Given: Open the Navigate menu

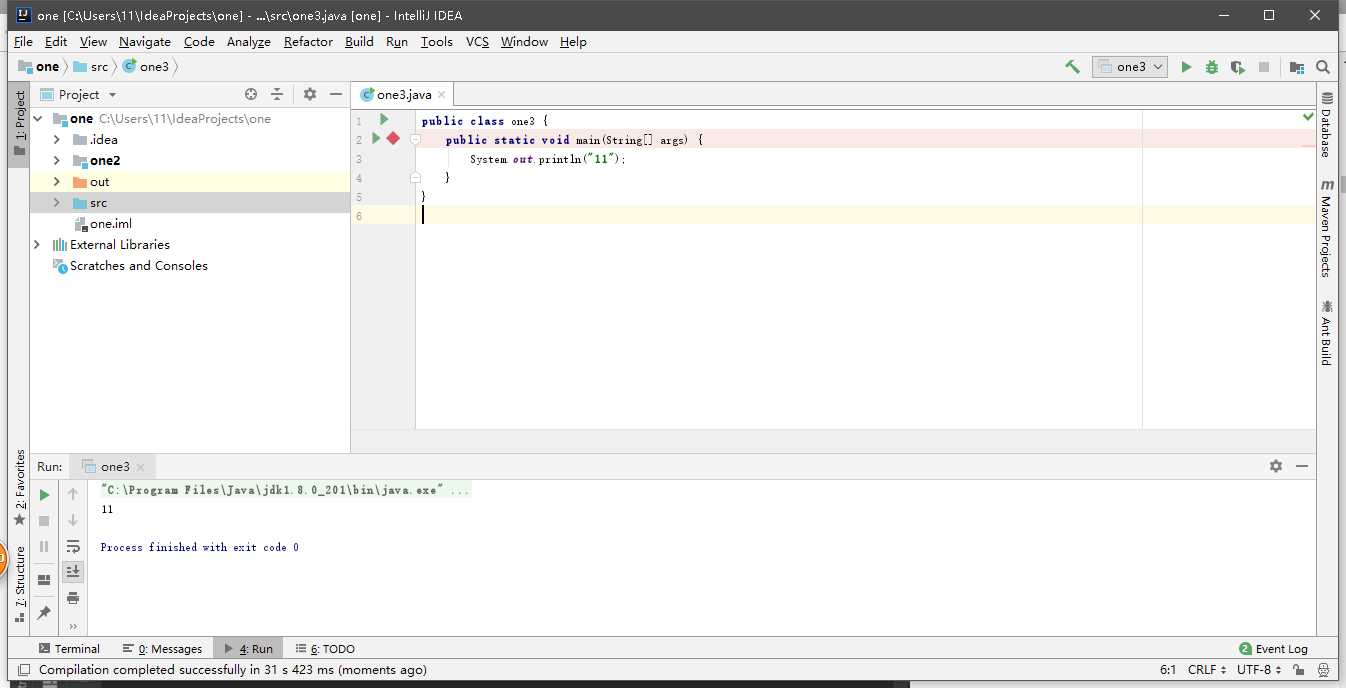Looking at the screenshot, I should pos(145,42).
